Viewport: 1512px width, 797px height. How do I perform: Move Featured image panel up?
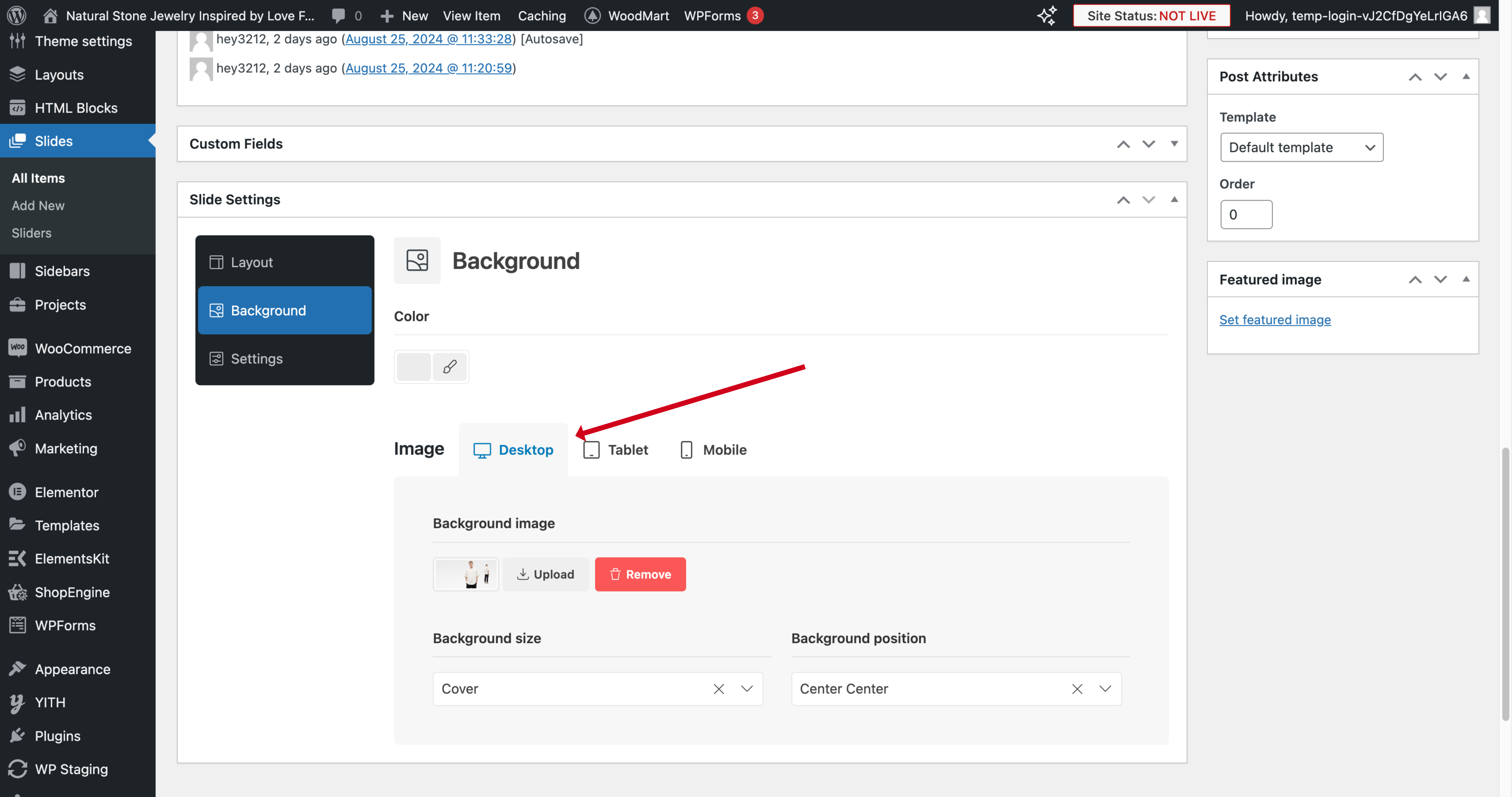coord(1415,279)
